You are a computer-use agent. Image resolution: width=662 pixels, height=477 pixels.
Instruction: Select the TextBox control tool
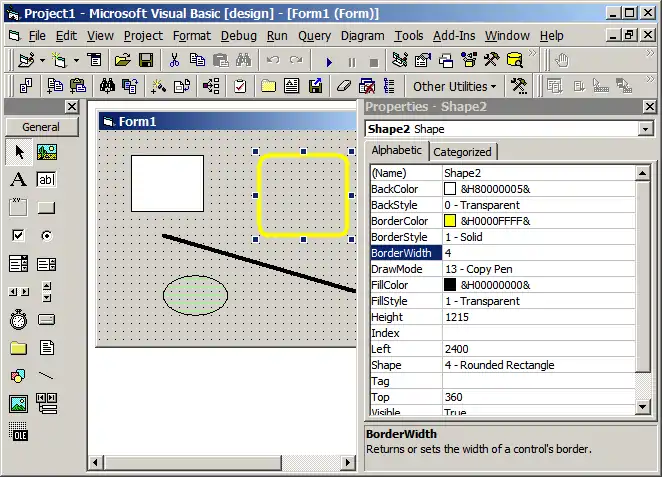[x=47, y=180]
